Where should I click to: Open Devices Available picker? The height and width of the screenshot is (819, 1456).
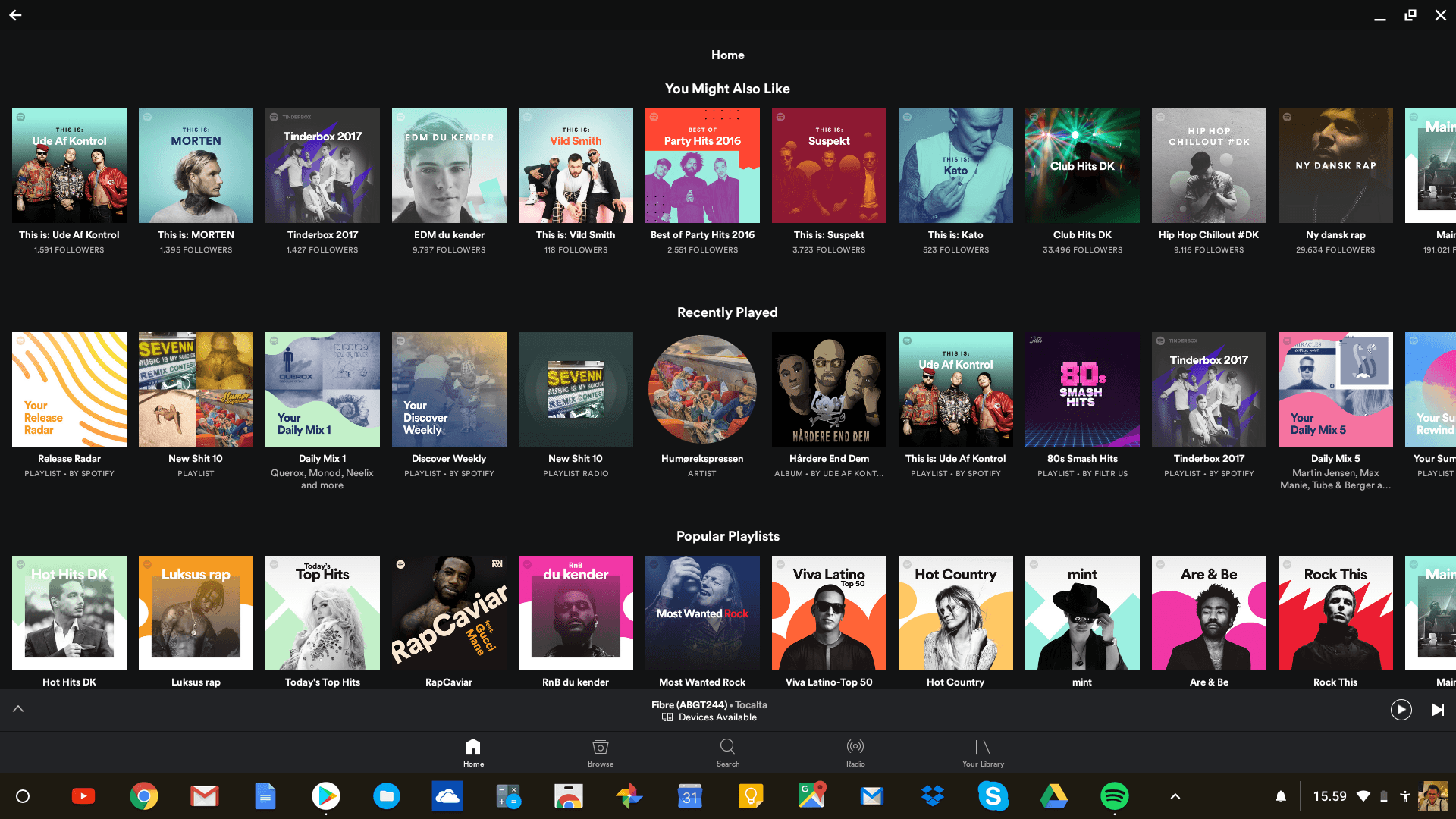pos(709,717)
